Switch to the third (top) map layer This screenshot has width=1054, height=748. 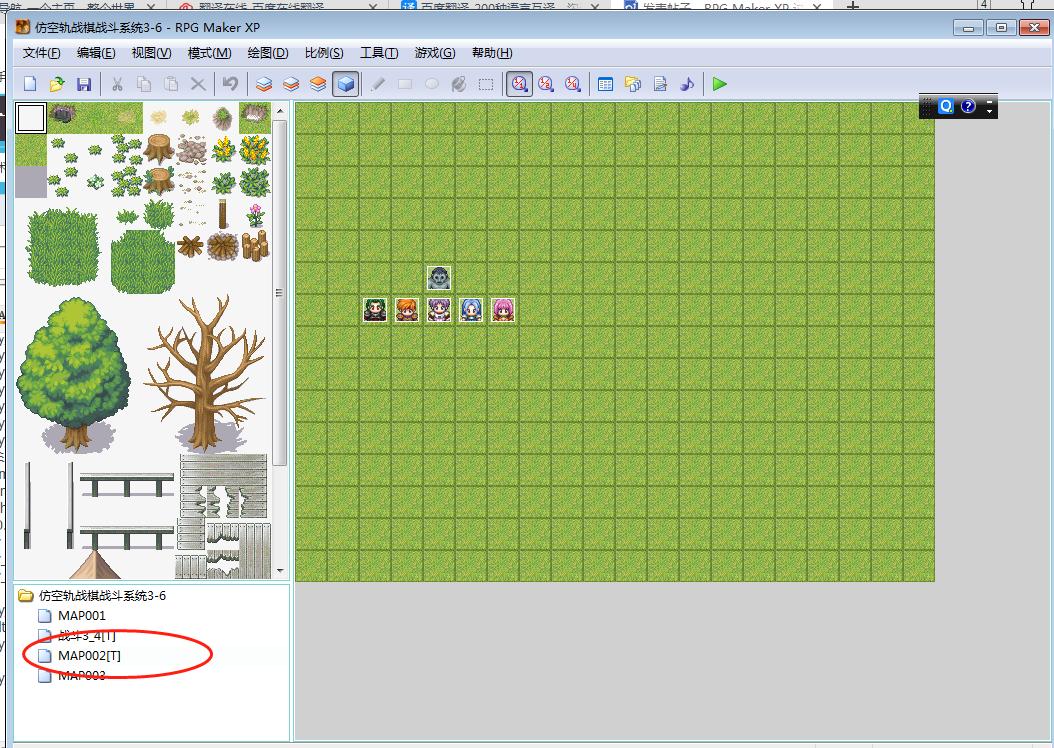coord(318,84)
